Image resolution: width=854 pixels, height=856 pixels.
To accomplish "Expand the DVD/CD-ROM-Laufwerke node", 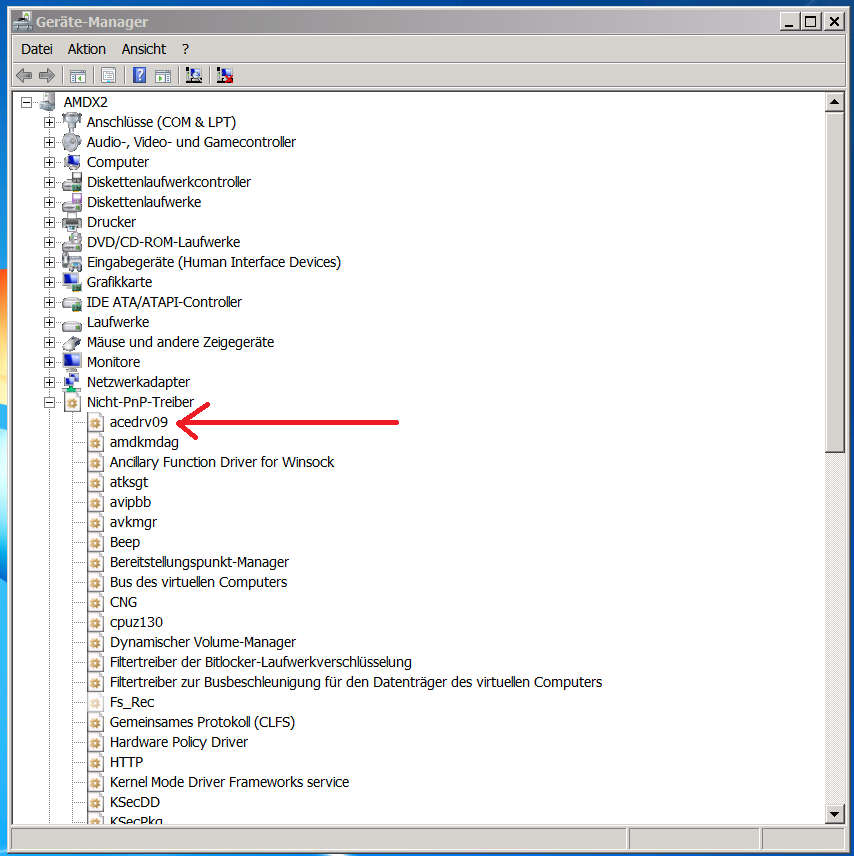I will pyautogui.click(x=49, y=242).
